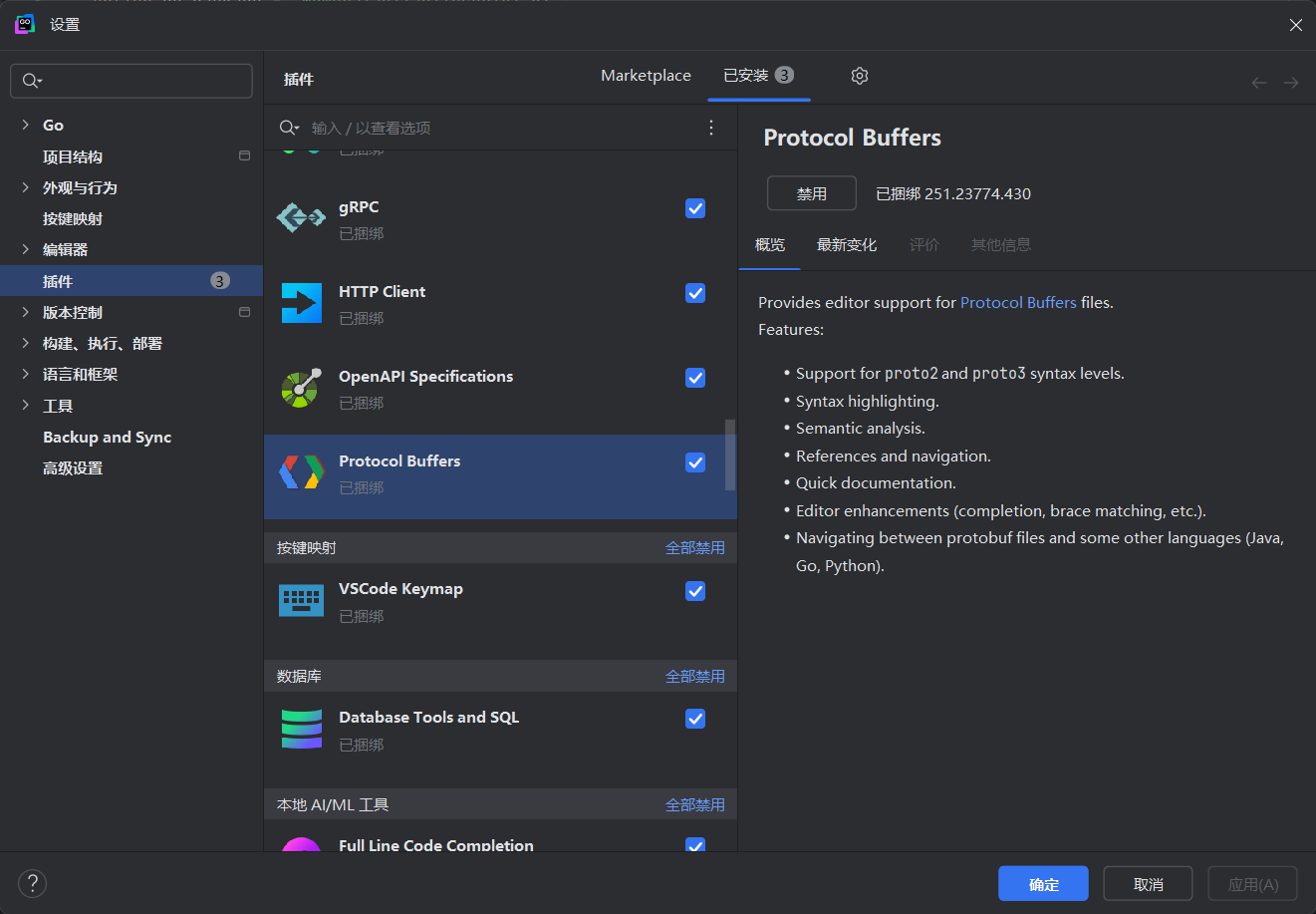Navigate back with the left arrow

point(1259,83)
